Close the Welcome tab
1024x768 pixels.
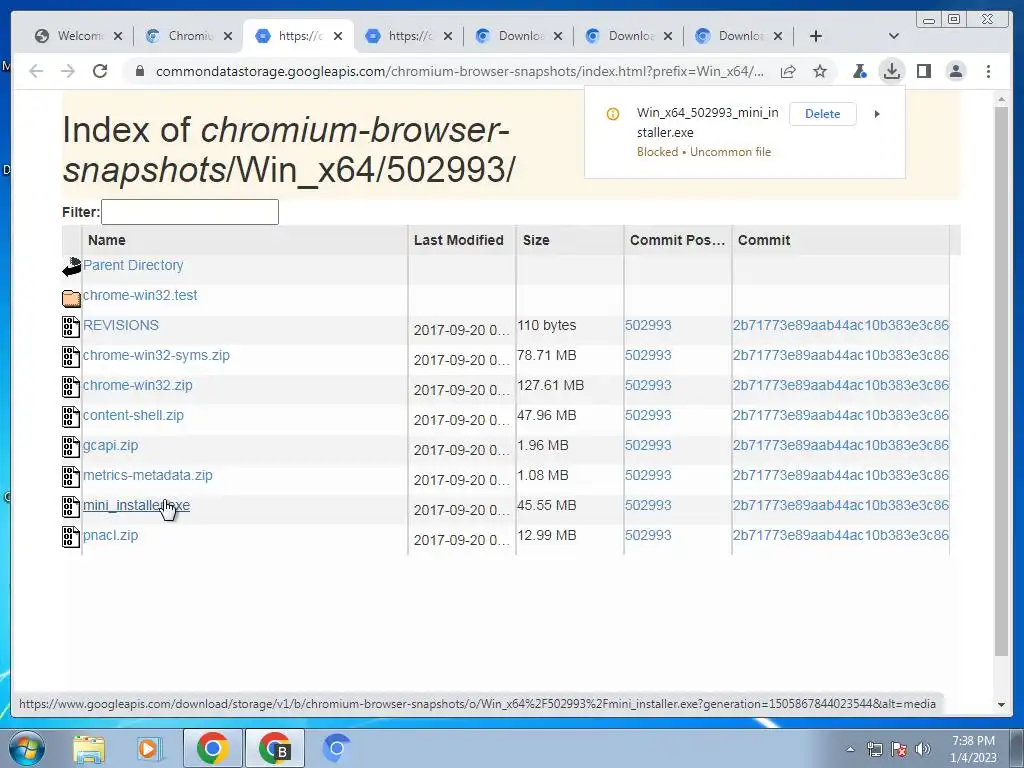point(118,36)
